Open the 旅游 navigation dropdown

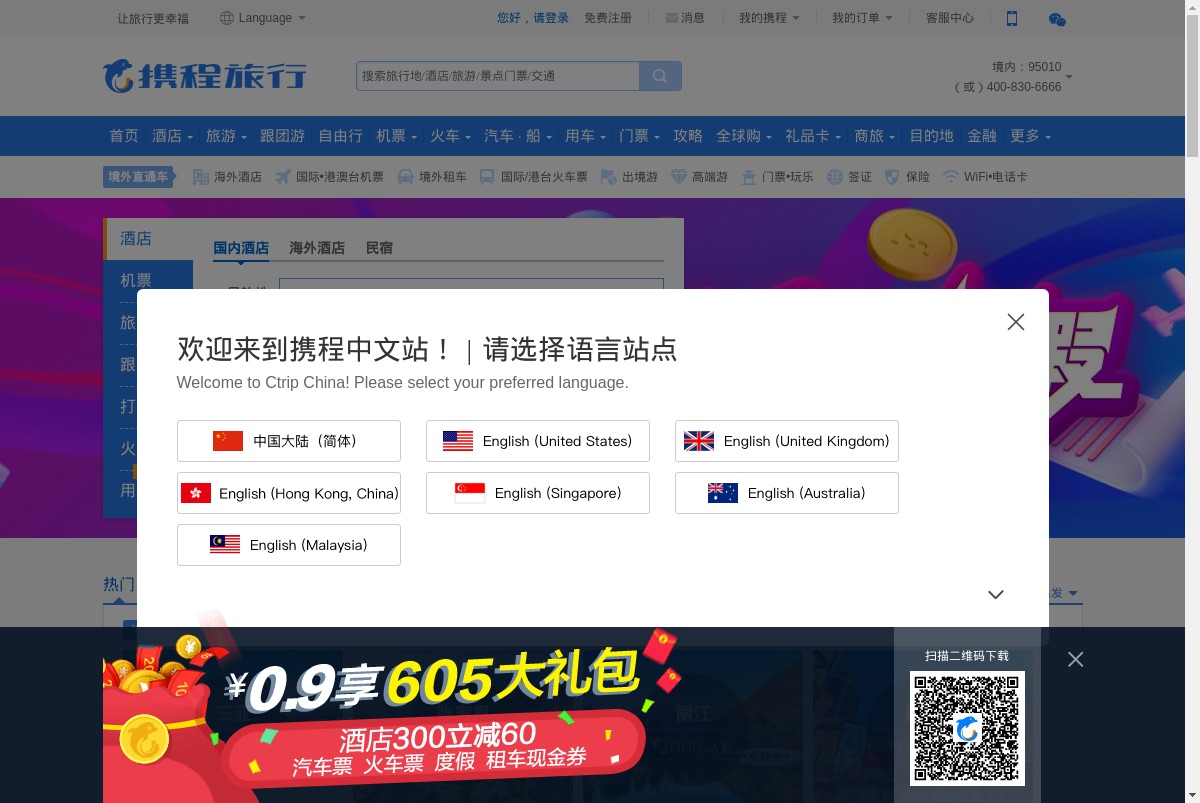coord(227,136)
